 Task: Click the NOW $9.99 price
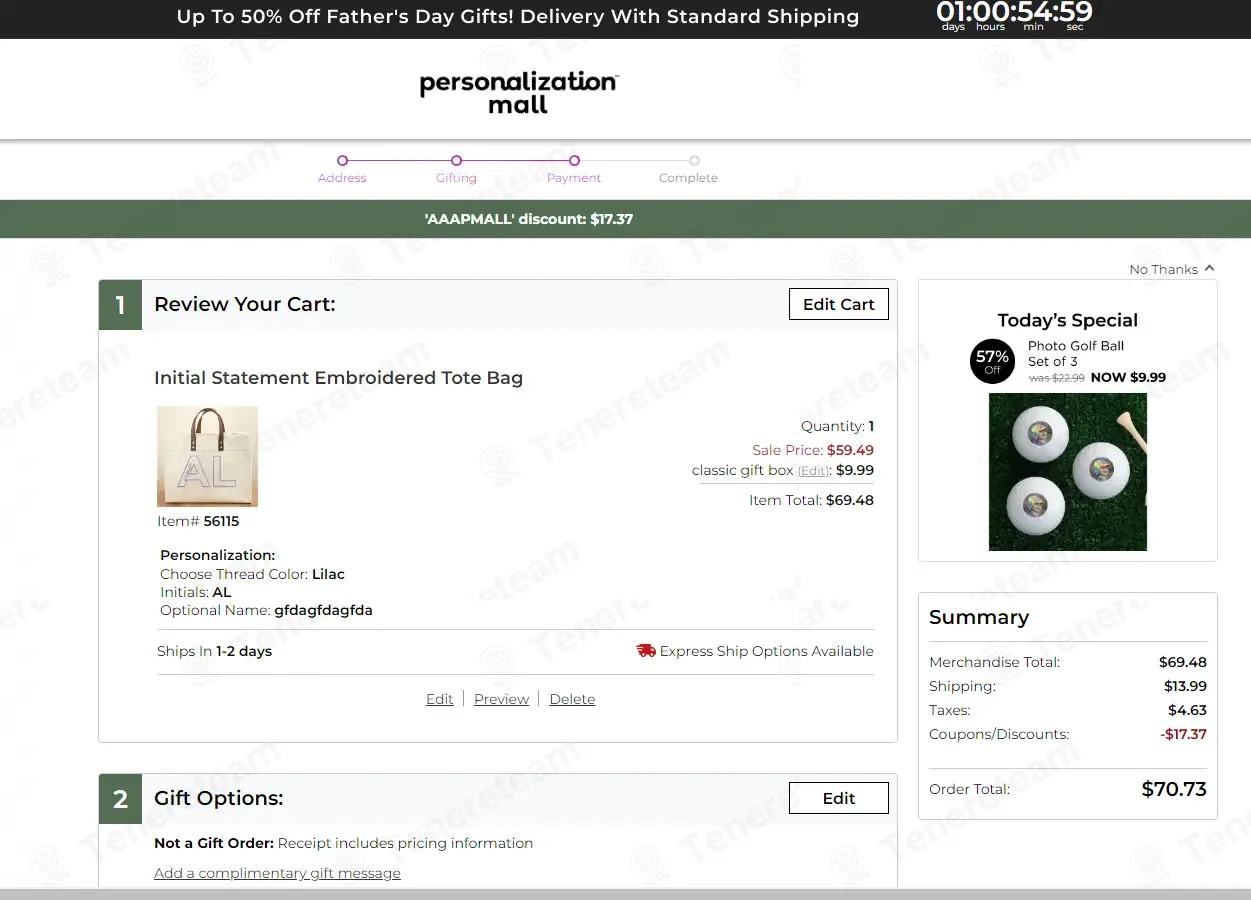point(1128,377)
